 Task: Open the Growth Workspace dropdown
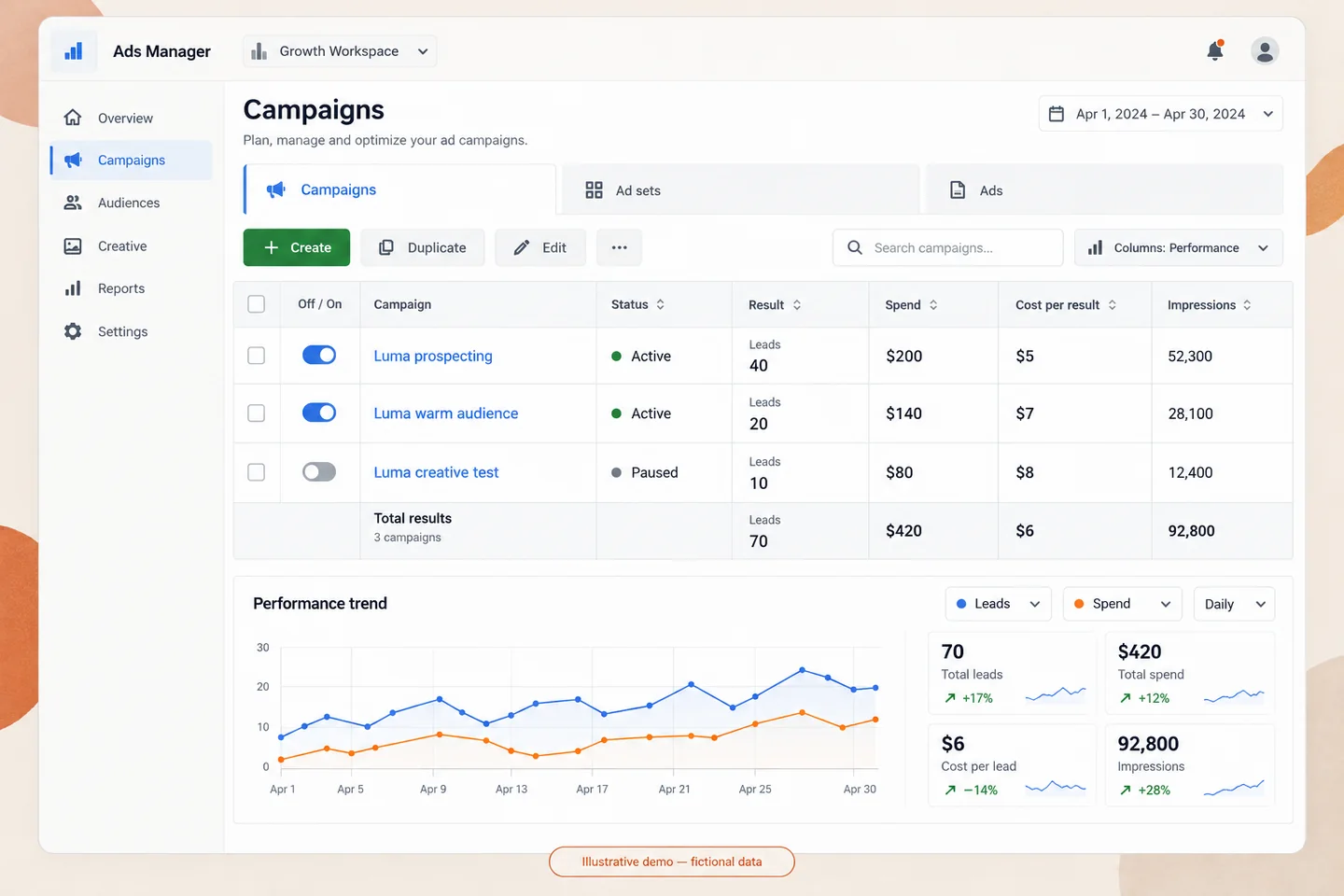tap(340, 51)
